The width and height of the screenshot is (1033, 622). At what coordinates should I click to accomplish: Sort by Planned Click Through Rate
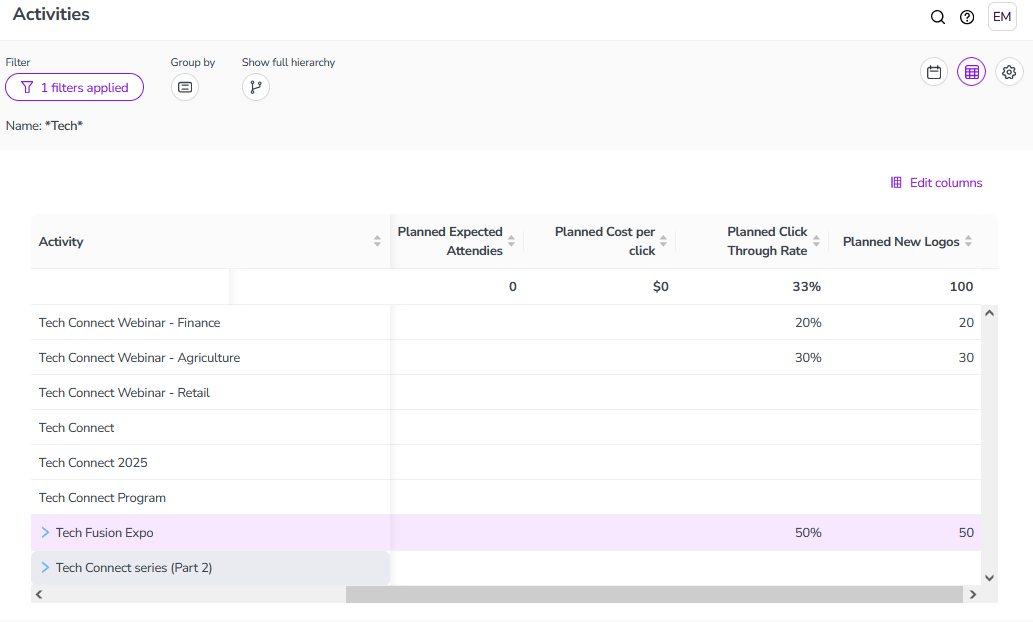816,242
